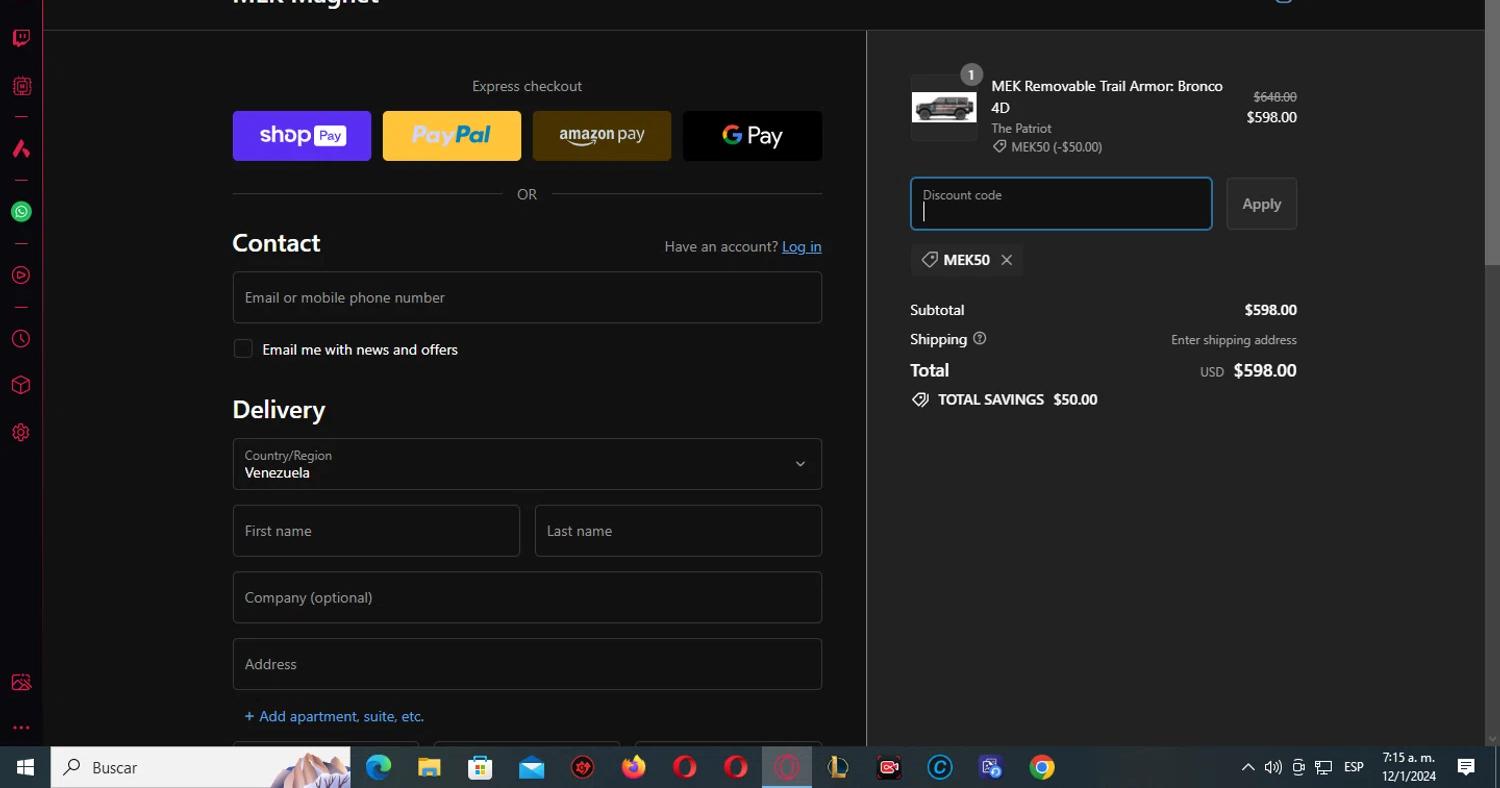
Task: Pay with Google Pay express checkout
Action: [752, 136]
